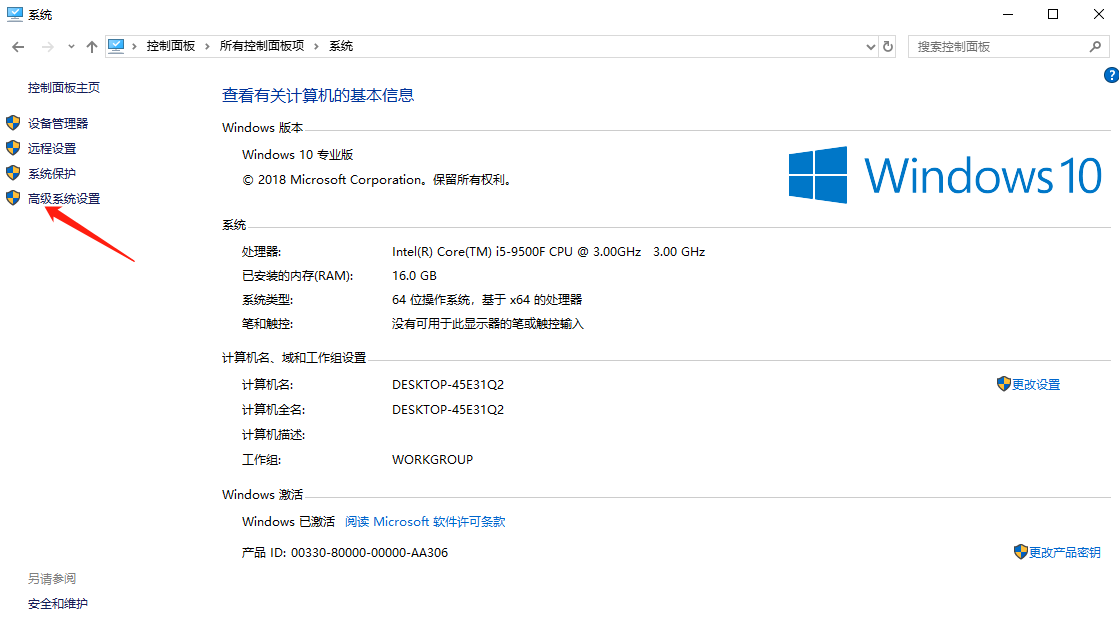Focus the 搜索控制面板 search field
The image size is (1119, 630).
coord(995,47)
